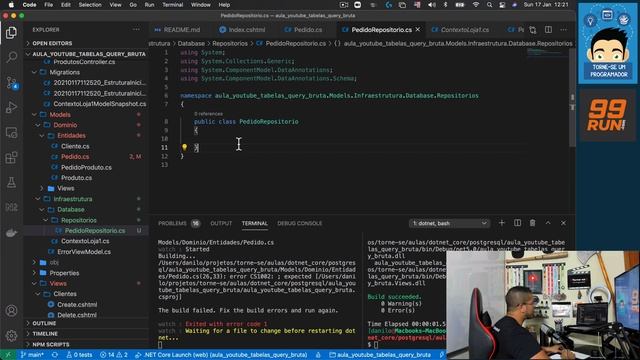Close the PedidoRepositorio.cs tab

pyautogui.click(x=418, y=30)
